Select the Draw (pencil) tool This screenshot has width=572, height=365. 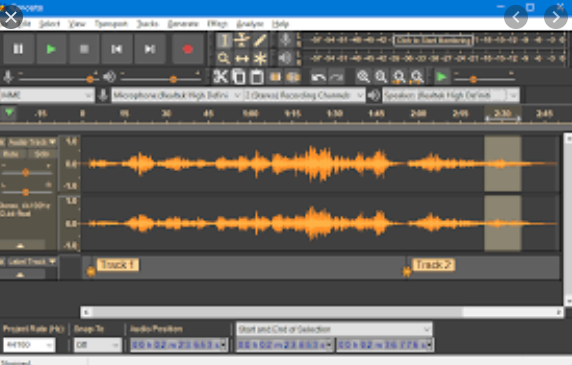(259, 40)
